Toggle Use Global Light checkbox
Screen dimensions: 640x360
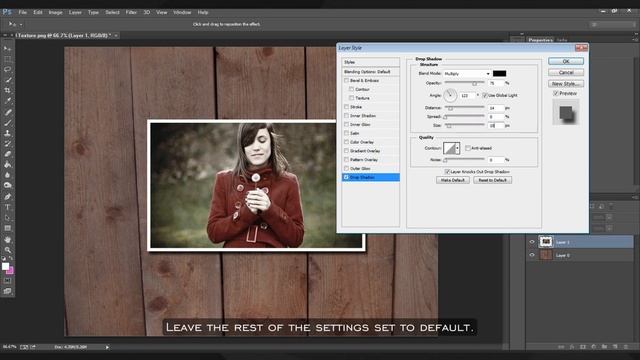[x=485, y=95]
